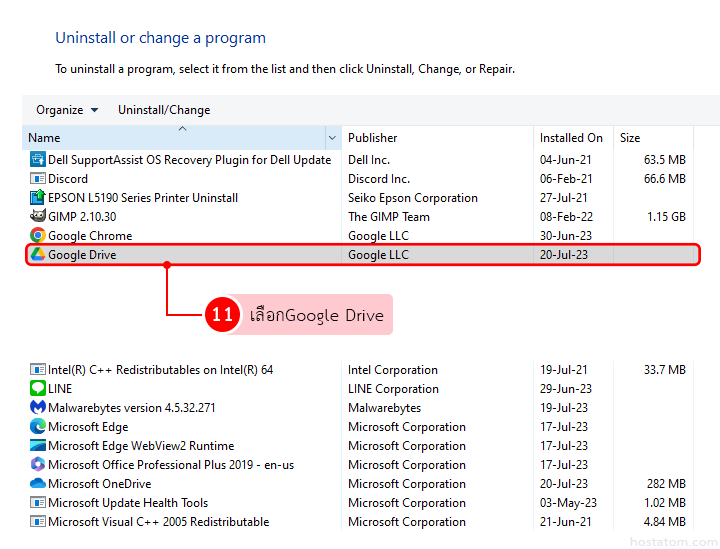
Task: Click the 33.7 MB size value
Action: 665,370
